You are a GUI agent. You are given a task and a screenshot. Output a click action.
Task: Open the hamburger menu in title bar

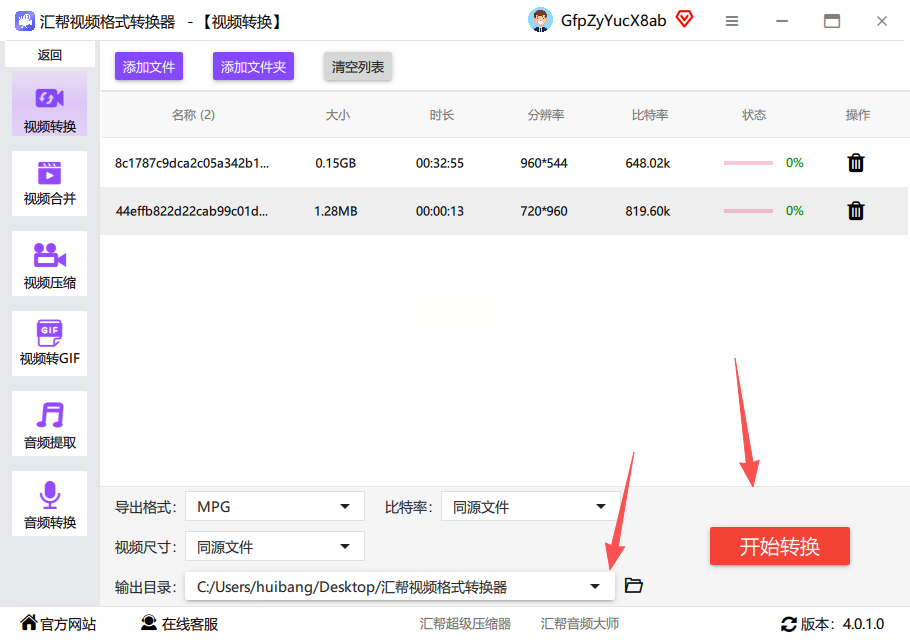(732, 21)
